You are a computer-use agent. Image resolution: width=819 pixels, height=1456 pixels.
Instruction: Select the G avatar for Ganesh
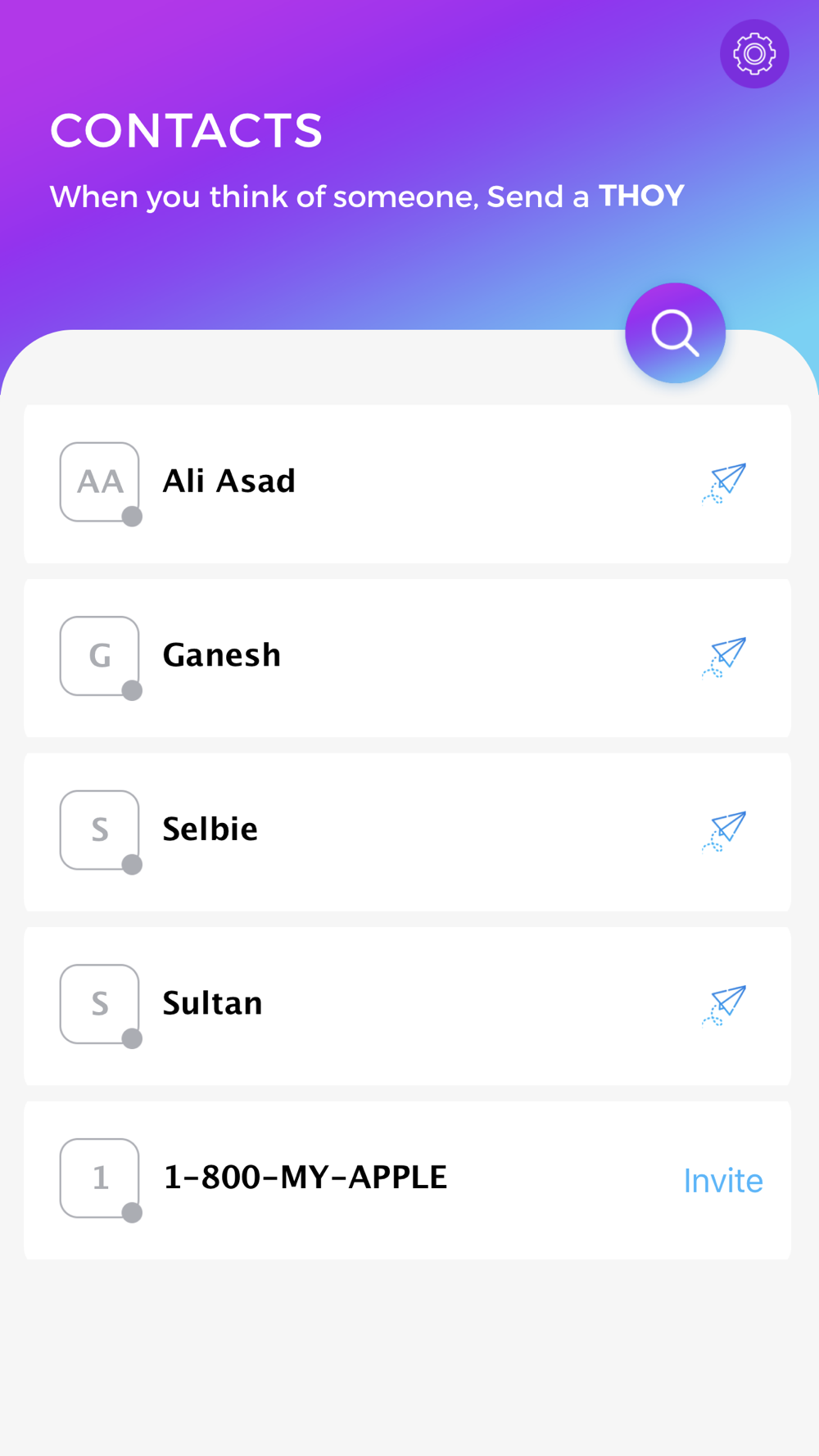[99, 656]
